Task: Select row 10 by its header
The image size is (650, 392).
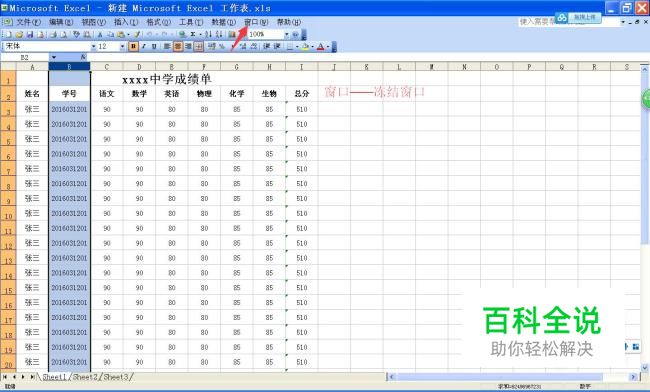Action: point(8,213)
